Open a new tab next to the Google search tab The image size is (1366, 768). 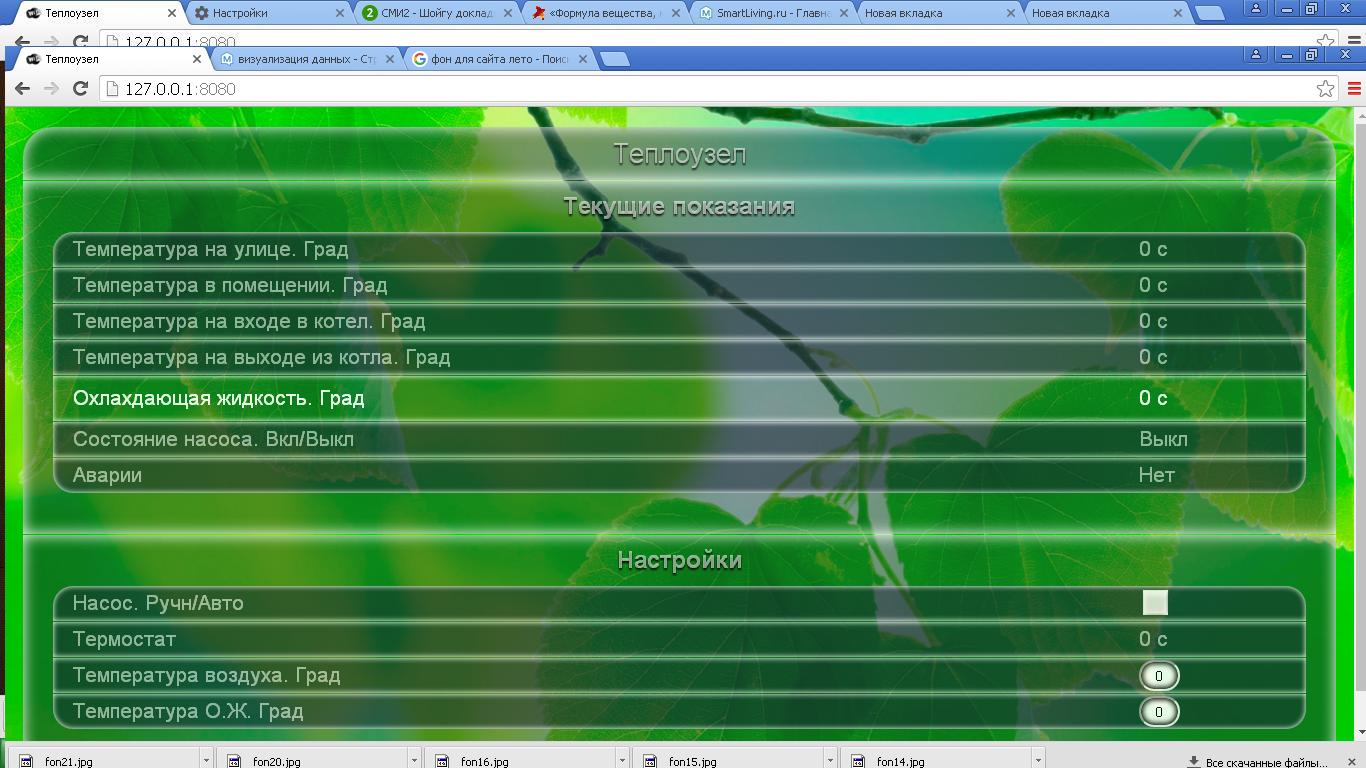coord(614,59)
